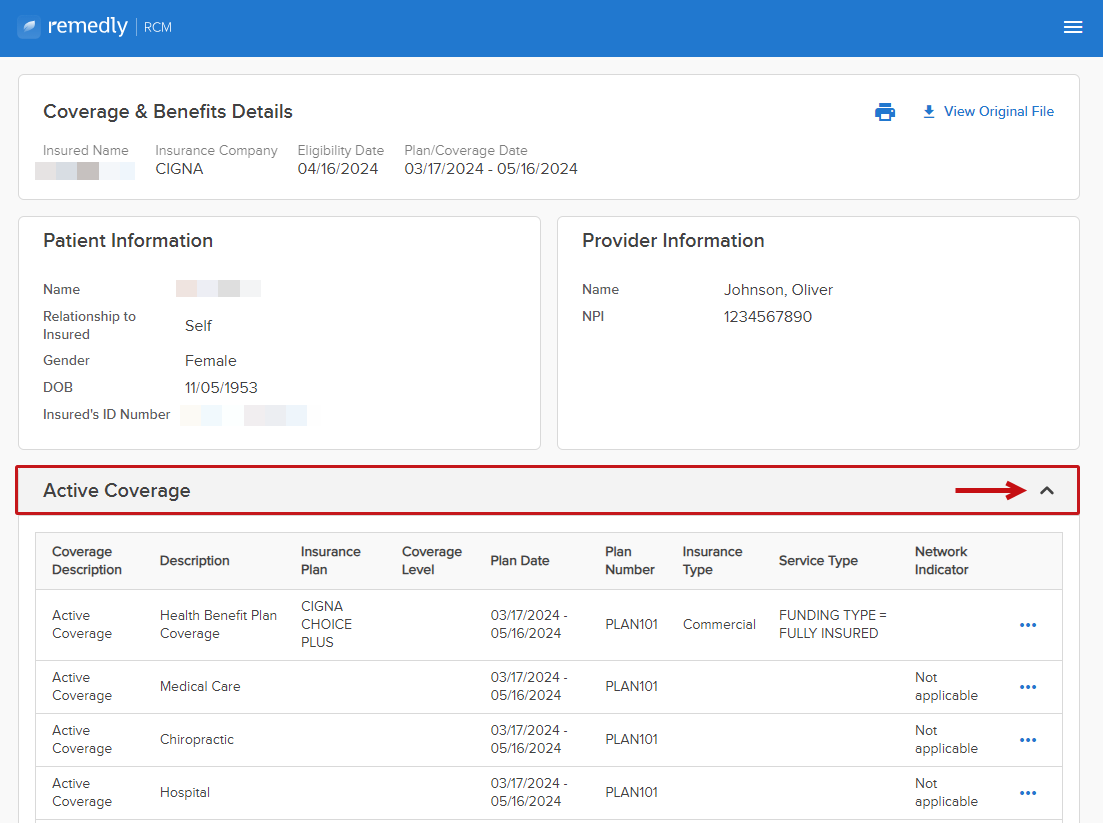
Task: Click the Relationship value Self
Action: click(x=198, y=326)
